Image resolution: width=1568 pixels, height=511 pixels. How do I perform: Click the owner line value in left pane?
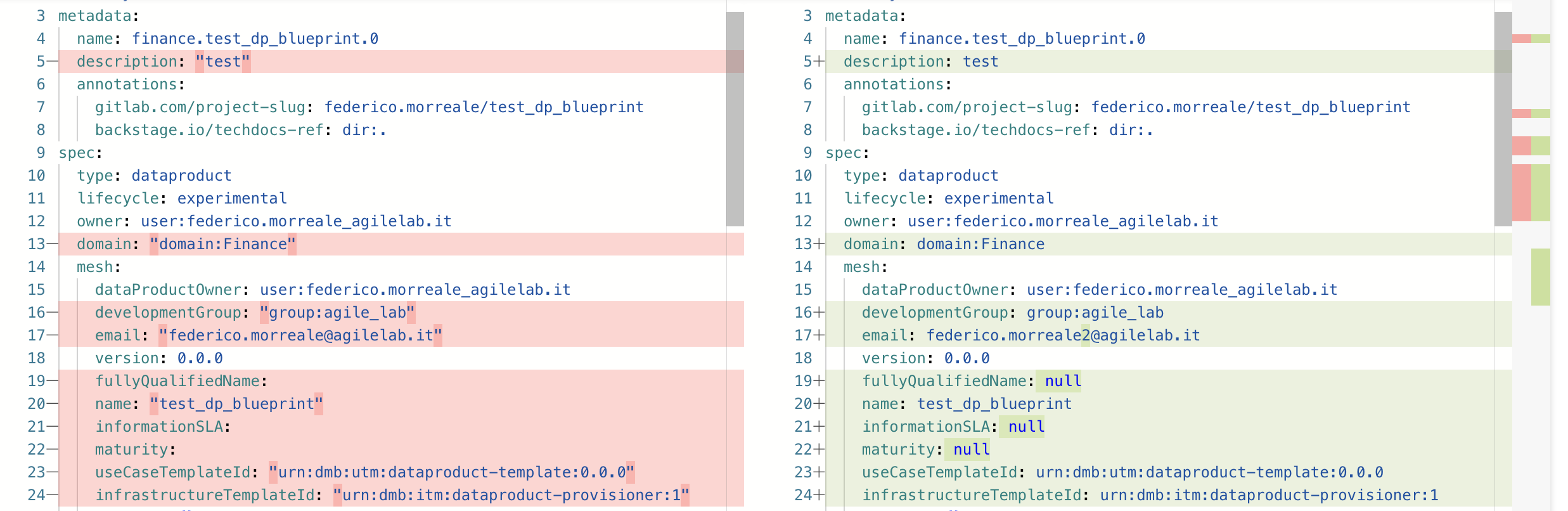[x=296, y=221]
